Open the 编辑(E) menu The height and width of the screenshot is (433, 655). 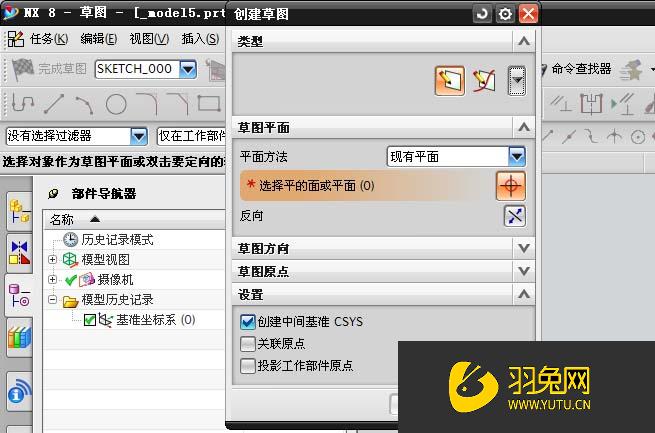[99, 39]
